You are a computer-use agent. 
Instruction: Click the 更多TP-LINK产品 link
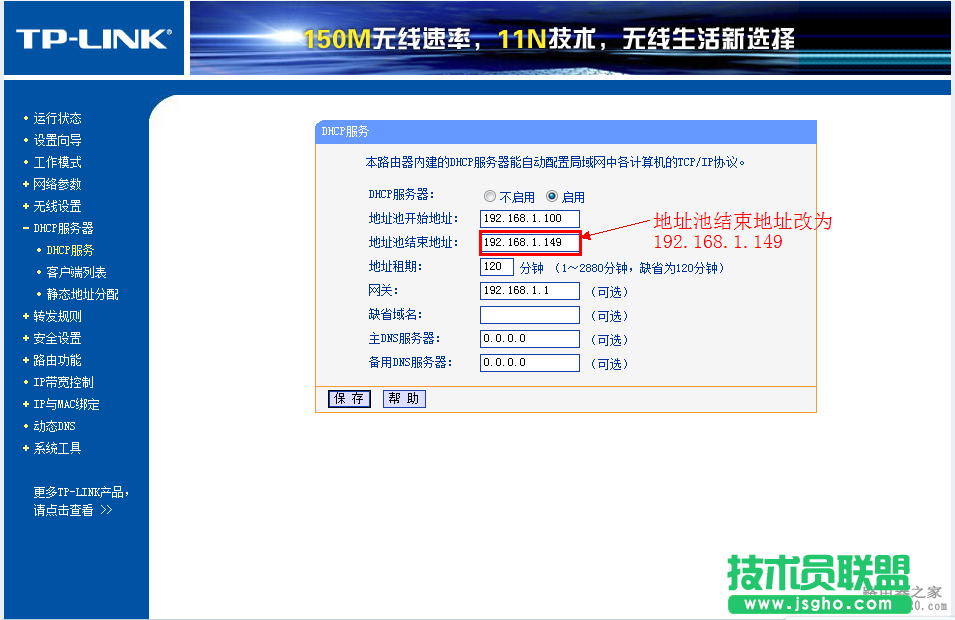pos(80,492)
